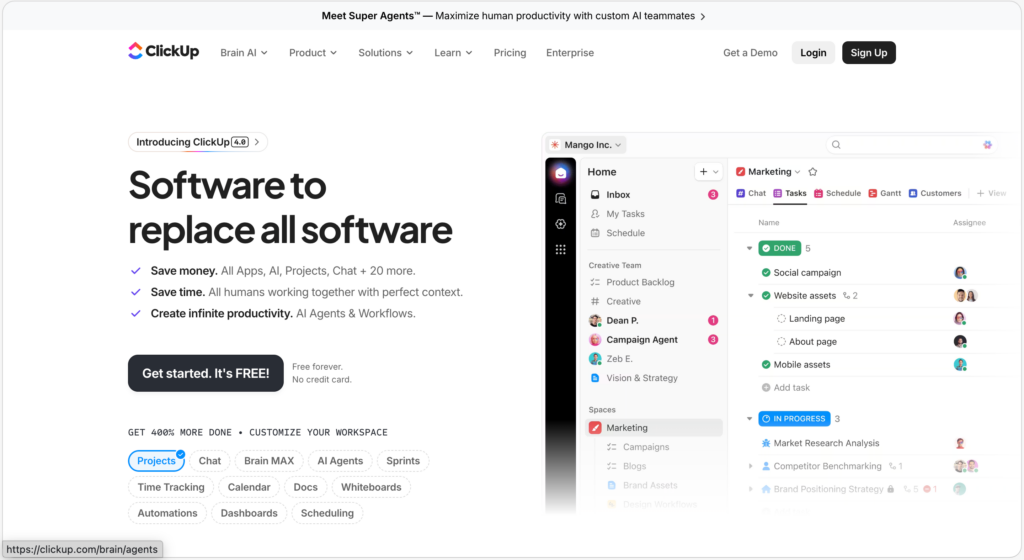The image size is (1024, 560).
Task: Click the grid apps icon in the sidebar
Action: click(x=561, y=249)
